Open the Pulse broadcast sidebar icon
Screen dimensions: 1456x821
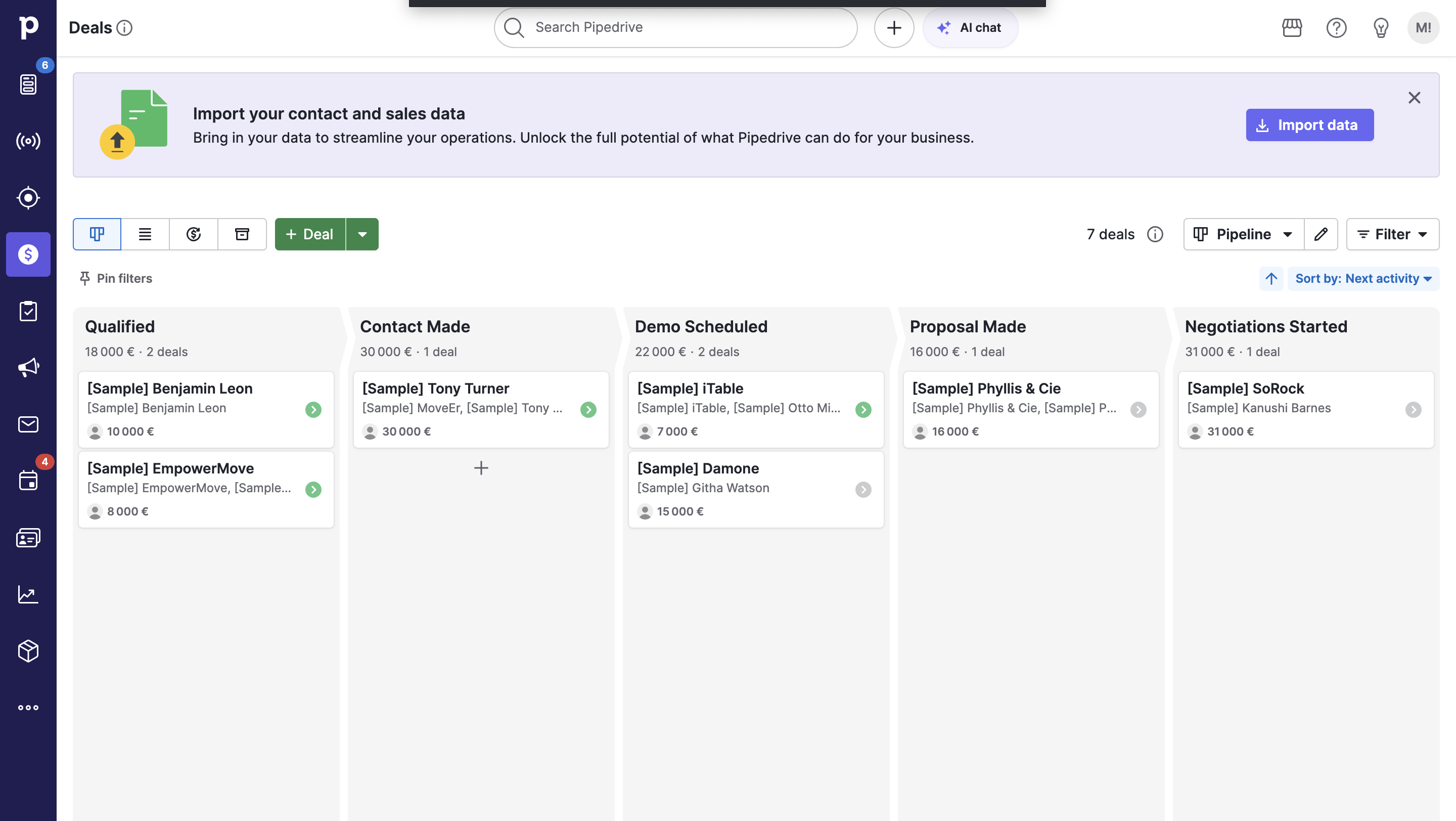point(28,141)
